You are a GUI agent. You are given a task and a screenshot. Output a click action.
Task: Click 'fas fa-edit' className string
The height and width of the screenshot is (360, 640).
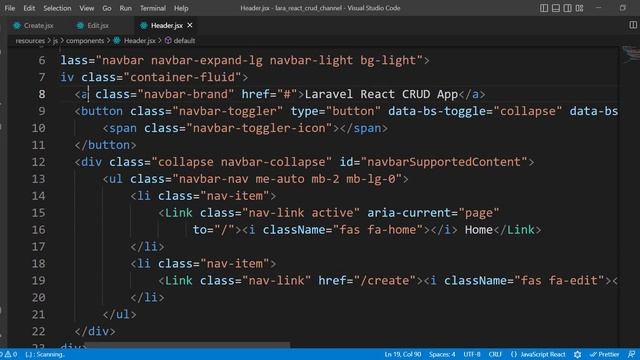(x=562, y=280)
